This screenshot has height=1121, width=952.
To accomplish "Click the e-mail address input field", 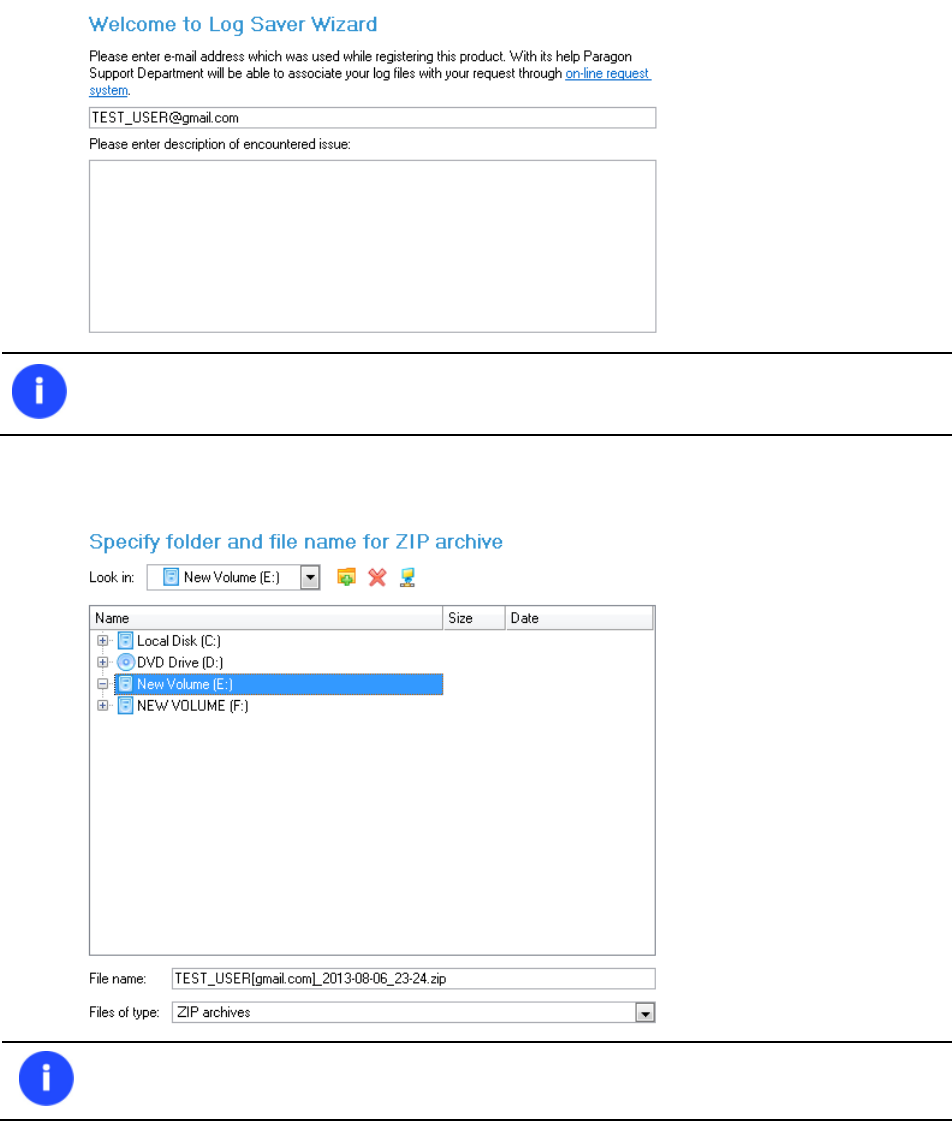I will coord(372,118).
